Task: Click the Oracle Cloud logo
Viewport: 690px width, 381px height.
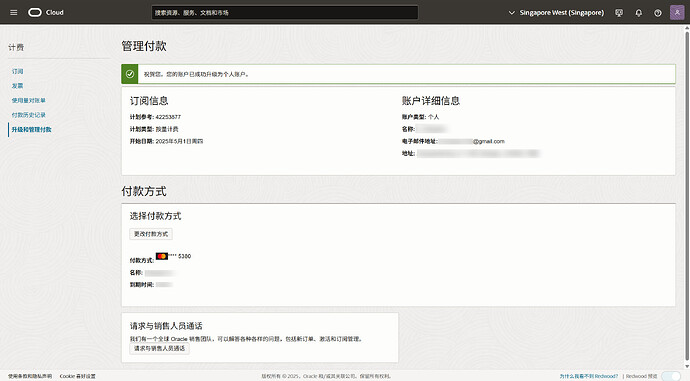Action: (46, 12)
